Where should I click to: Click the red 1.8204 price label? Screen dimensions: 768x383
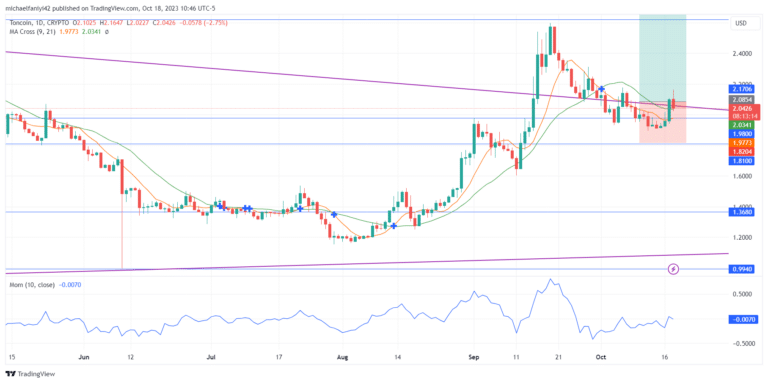(x=743, y=152)
